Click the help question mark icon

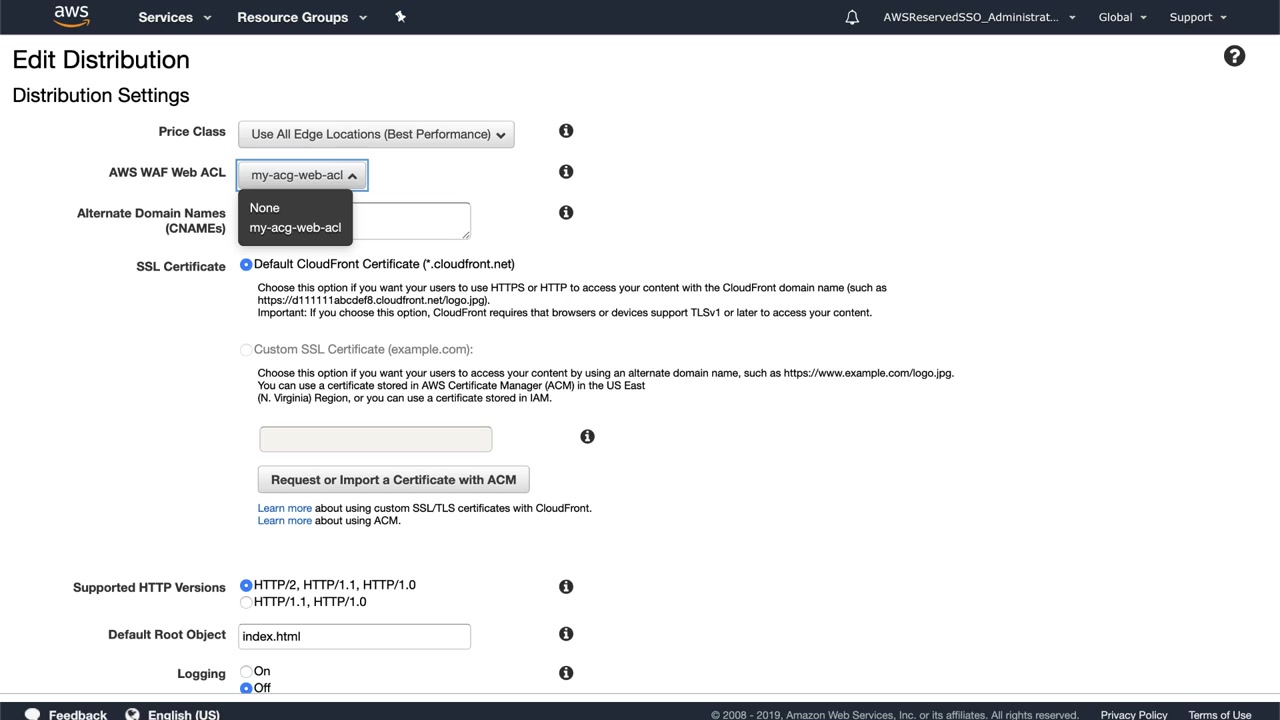[1235, 56]
